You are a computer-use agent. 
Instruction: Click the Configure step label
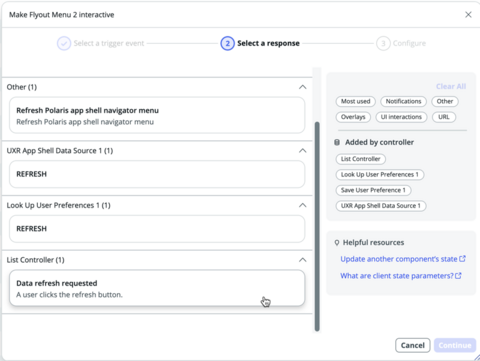[x=409, y=43]
